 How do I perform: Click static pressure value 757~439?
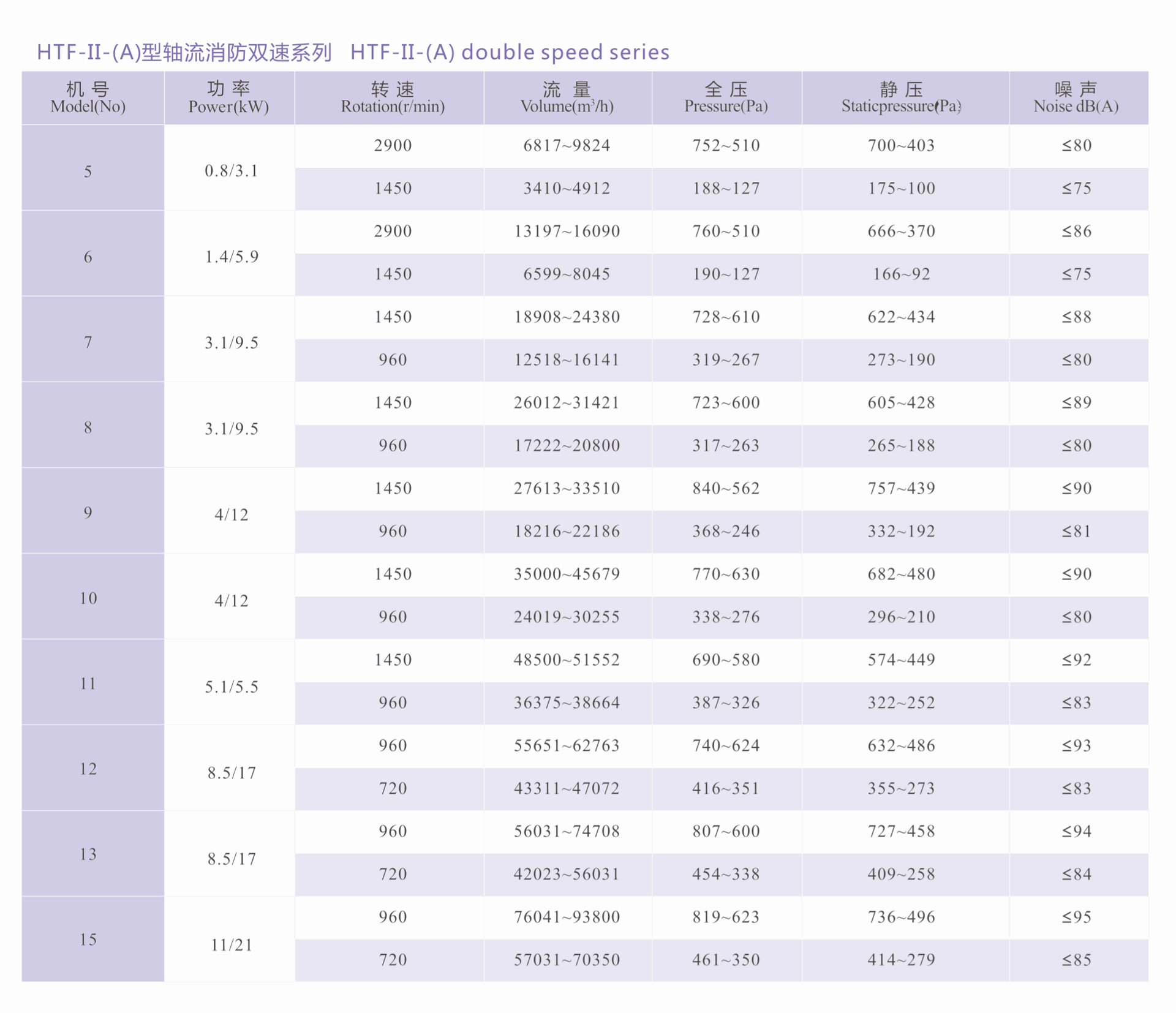click(901, 489)
